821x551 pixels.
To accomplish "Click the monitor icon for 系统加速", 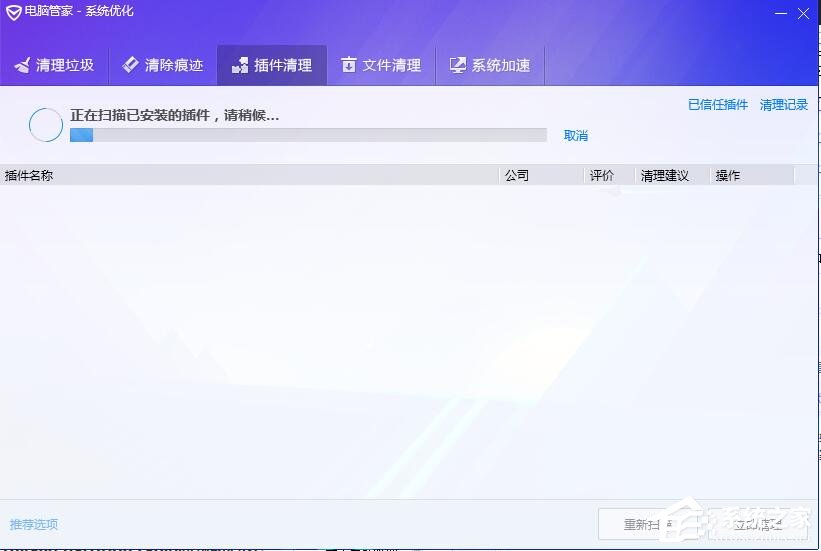I will 458,66.
